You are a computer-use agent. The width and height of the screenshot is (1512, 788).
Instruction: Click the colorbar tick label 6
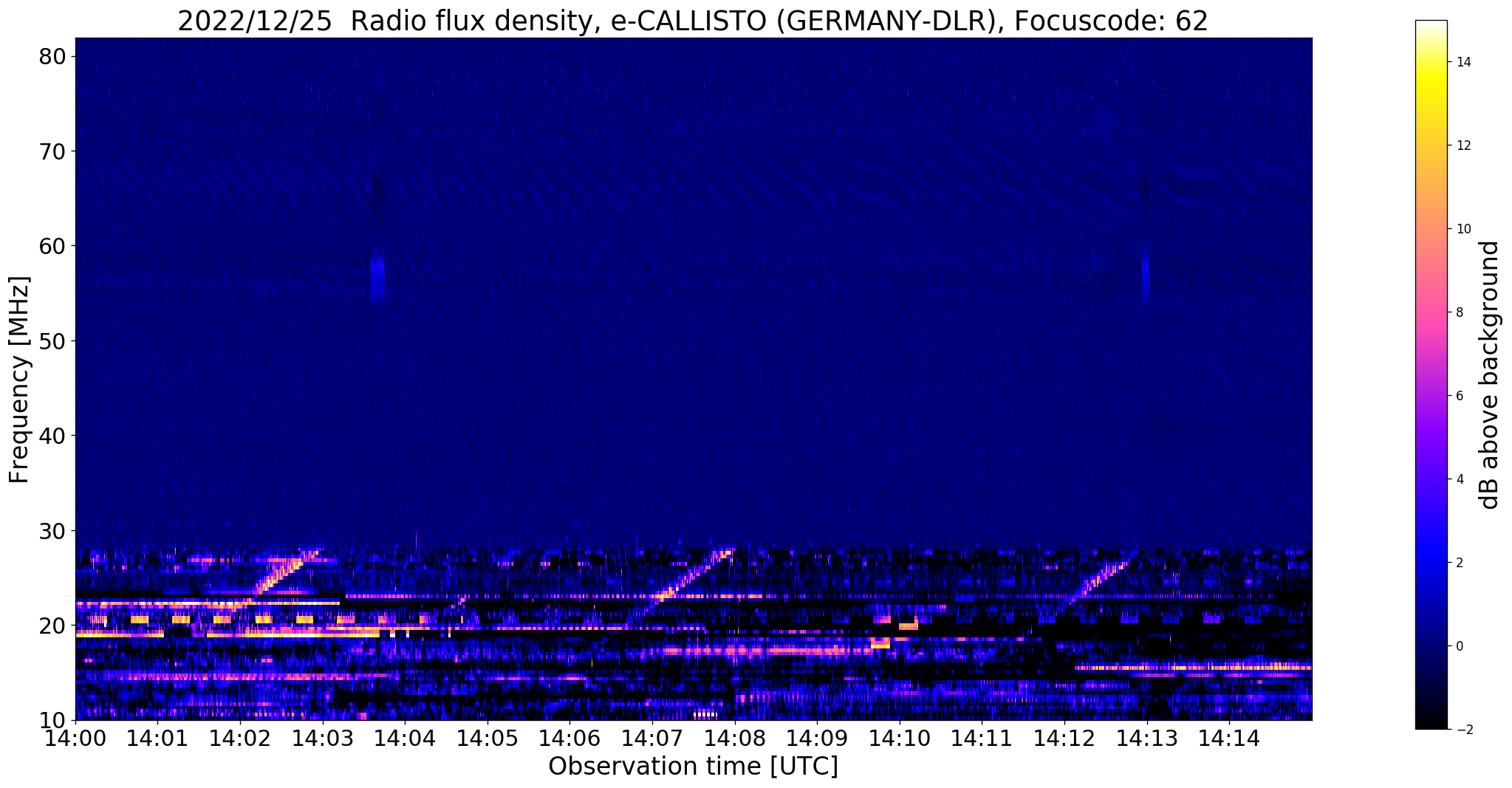pos(1459,396)
